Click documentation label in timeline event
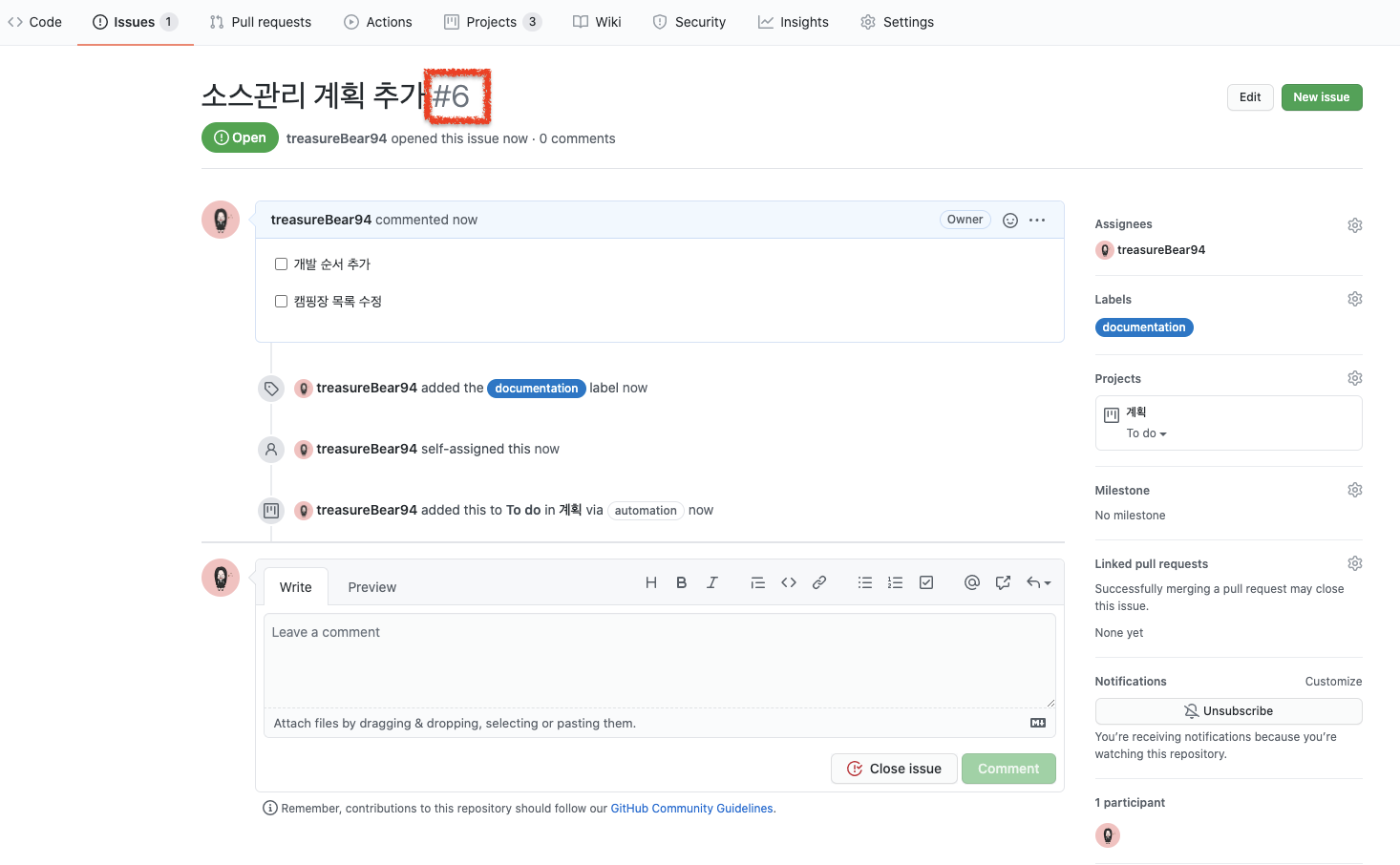 [x=537, y=389]
